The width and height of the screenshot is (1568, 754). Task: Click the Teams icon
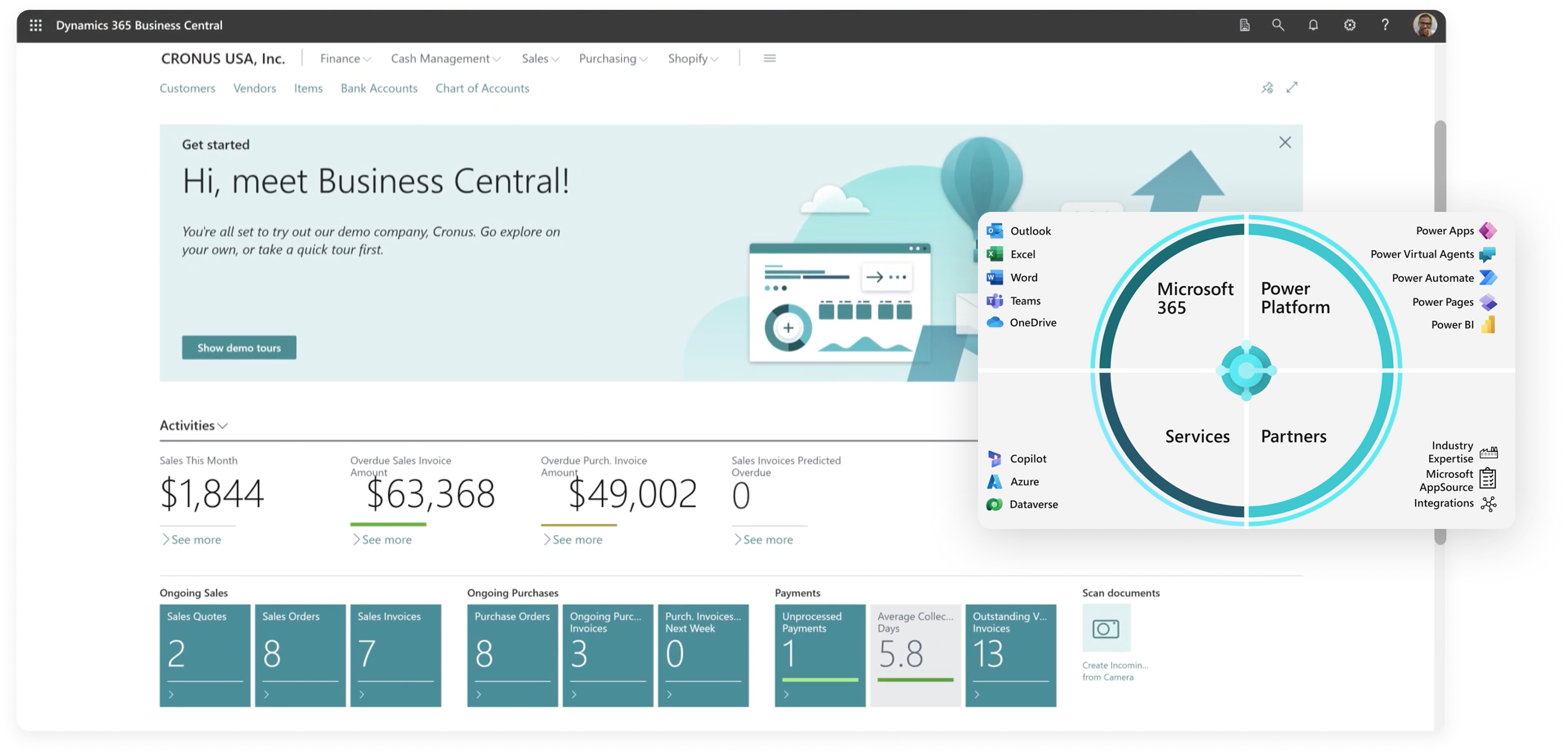tap(994, 301)
